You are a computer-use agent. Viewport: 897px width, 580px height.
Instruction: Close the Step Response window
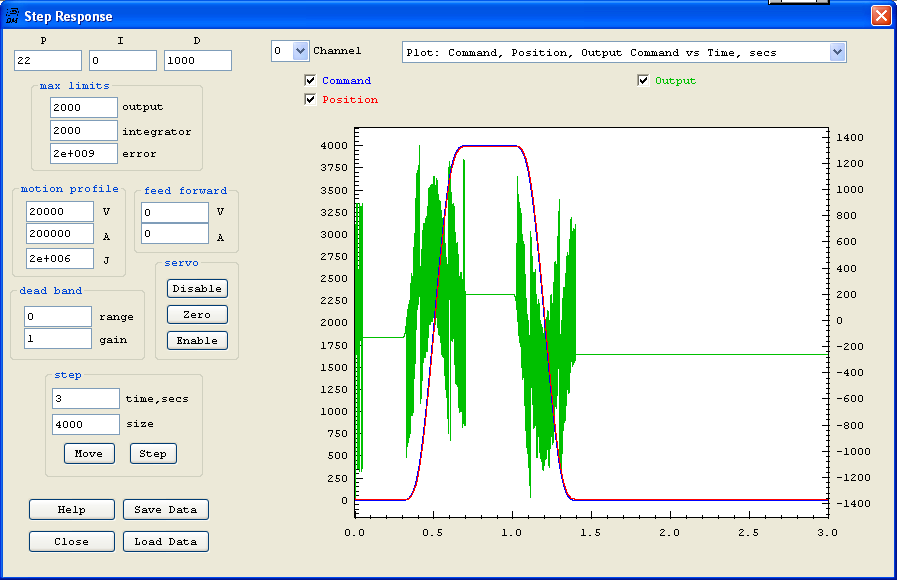coord(880,16)
